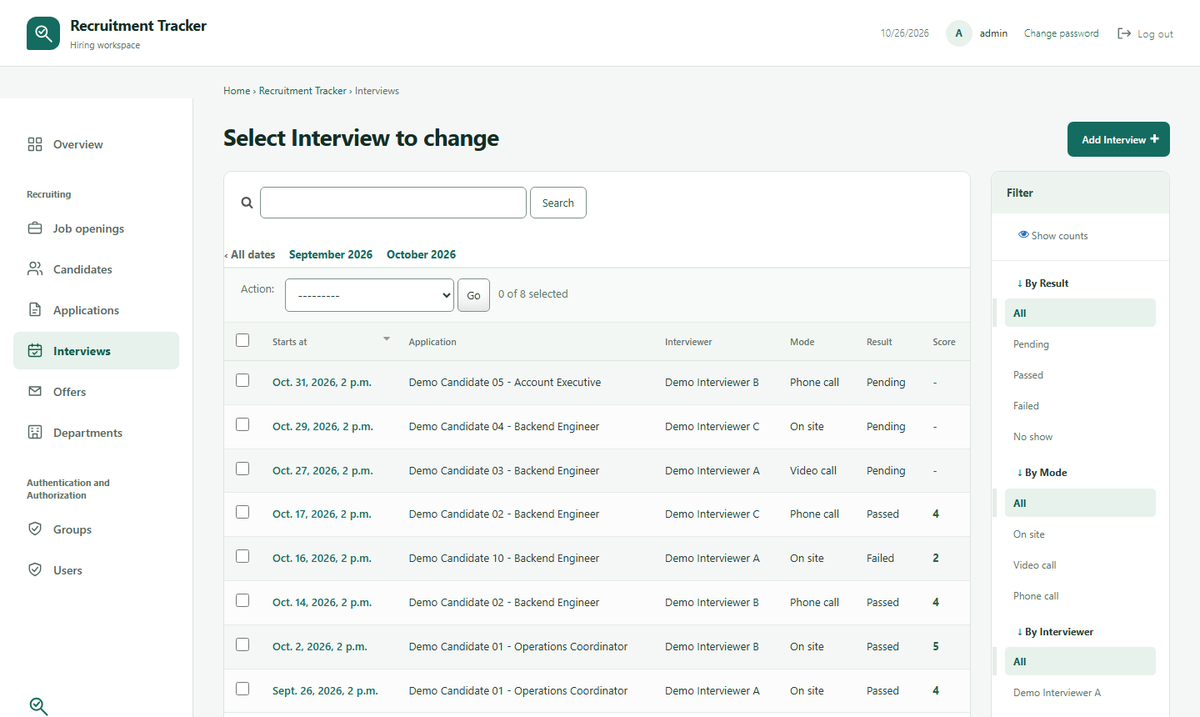Click the Interviewer column header

pyautogui.click(x=689, y=342)
